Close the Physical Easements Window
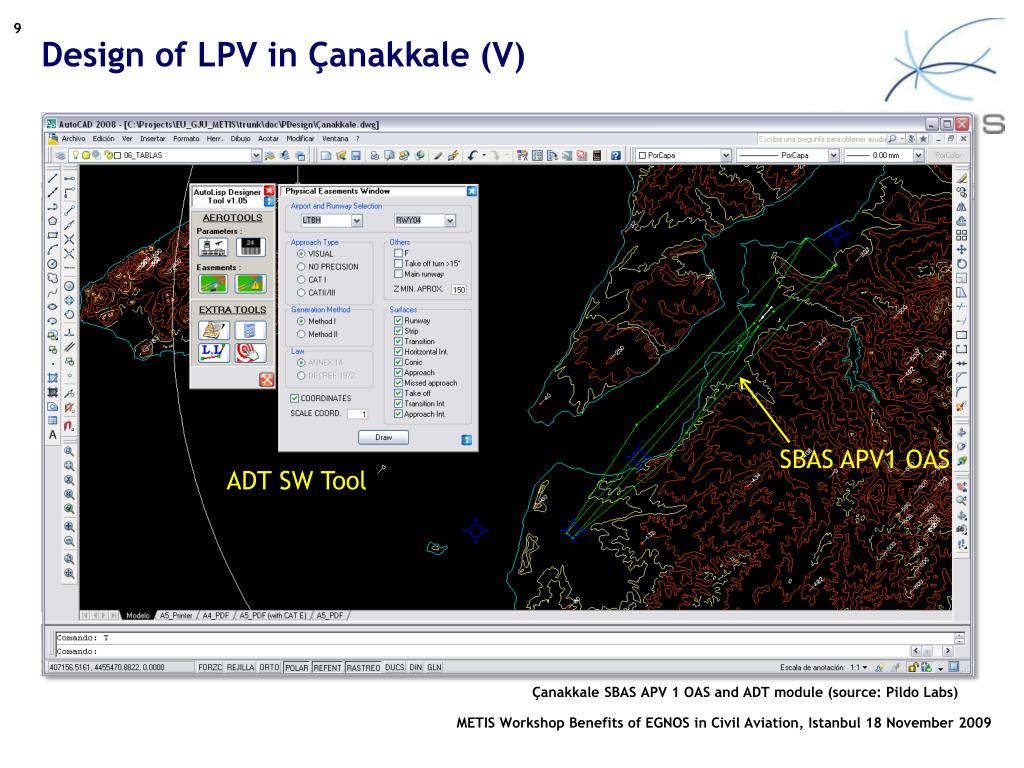This screenshot has width=1024, height=768. click(472, 191)
